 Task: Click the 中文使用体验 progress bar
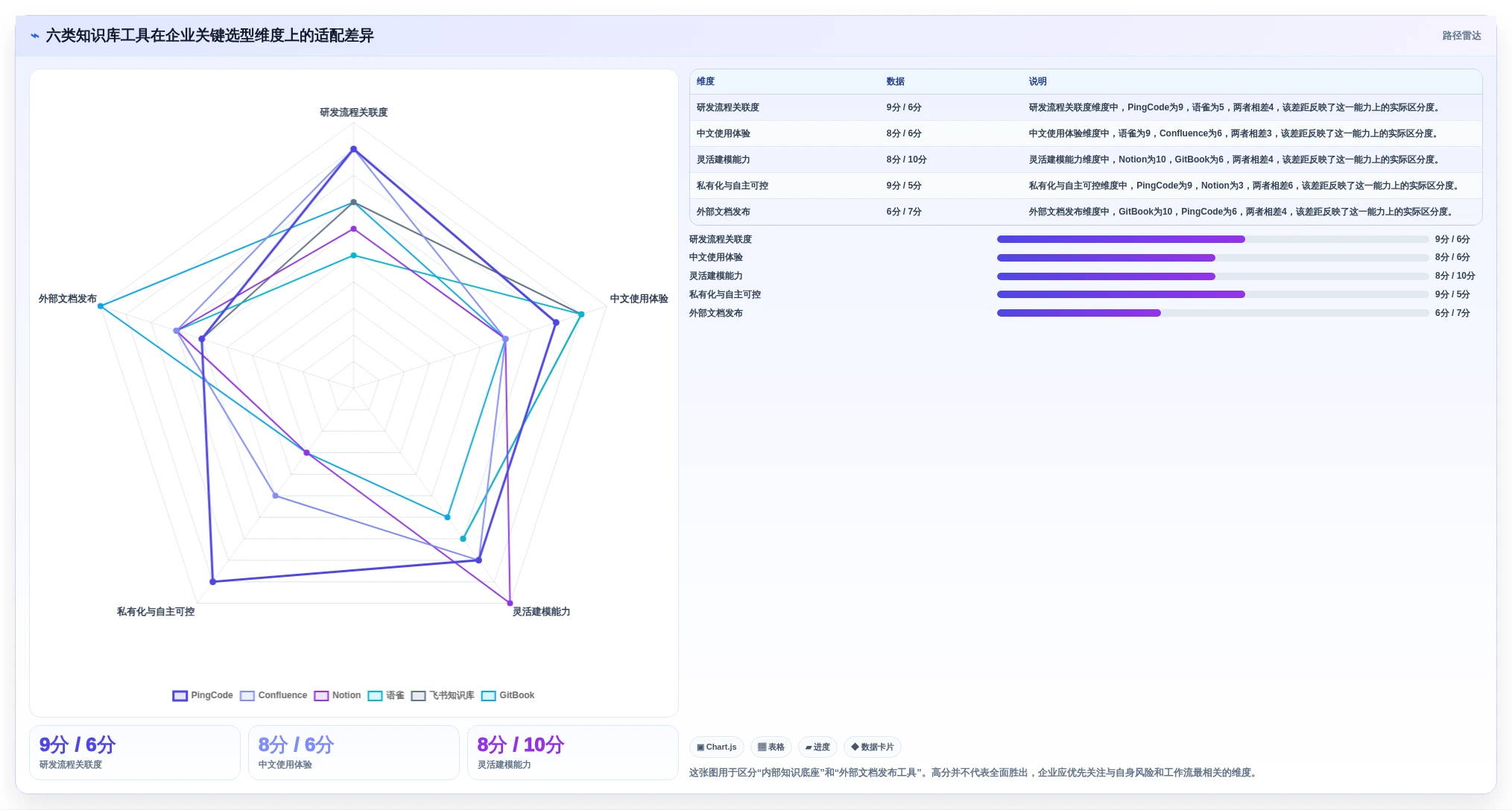click(x=1212, y=258)
